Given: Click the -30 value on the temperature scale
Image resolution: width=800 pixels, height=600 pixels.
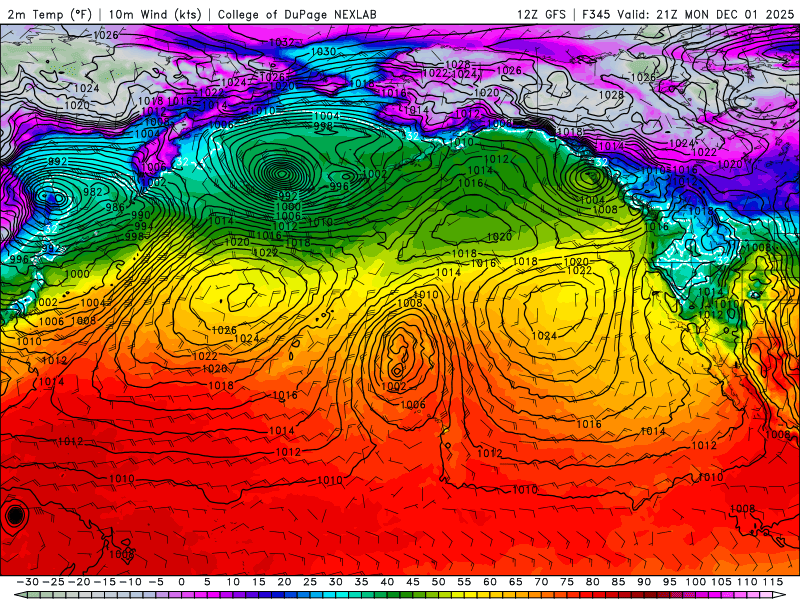Looking at the screenshot, I should pos(28,582).
